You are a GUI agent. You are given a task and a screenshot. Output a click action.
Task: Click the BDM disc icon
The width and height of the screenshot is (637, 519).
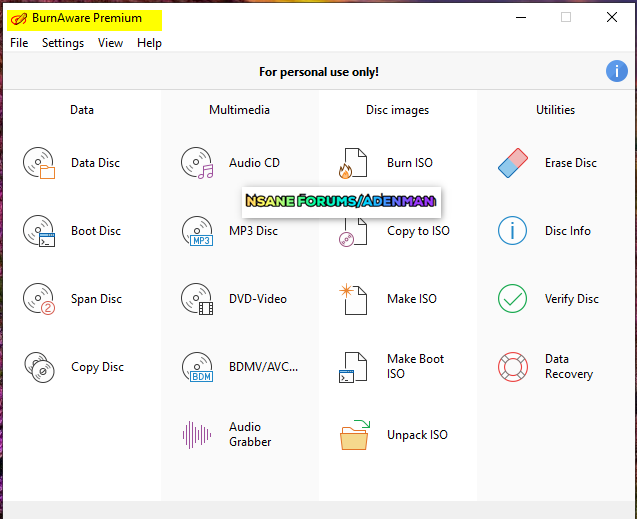pos(197,367)
